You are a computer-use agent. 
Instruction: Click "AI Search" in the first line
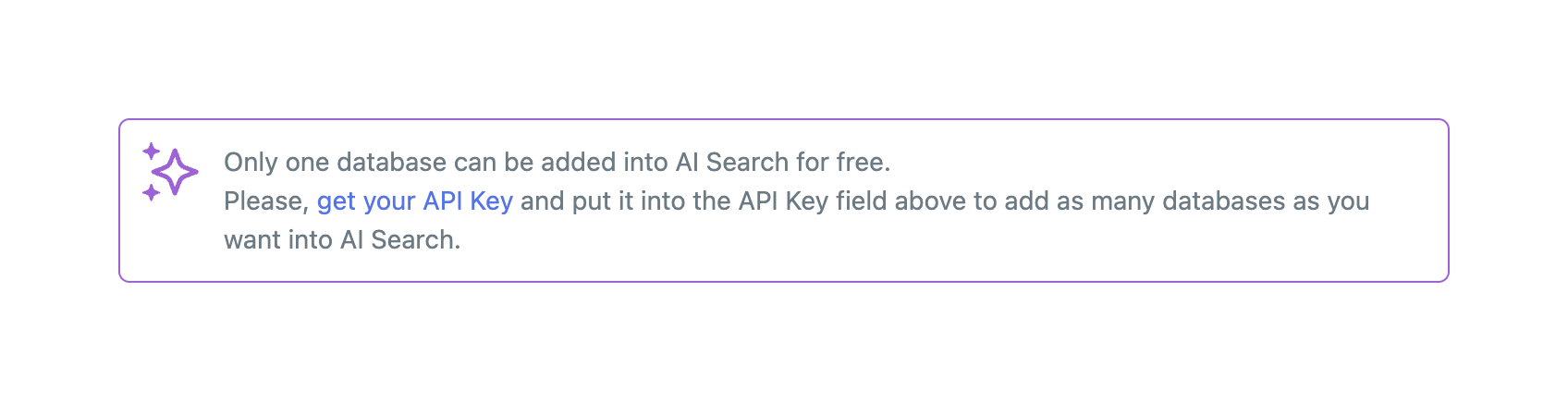click(x=732, y=163)
